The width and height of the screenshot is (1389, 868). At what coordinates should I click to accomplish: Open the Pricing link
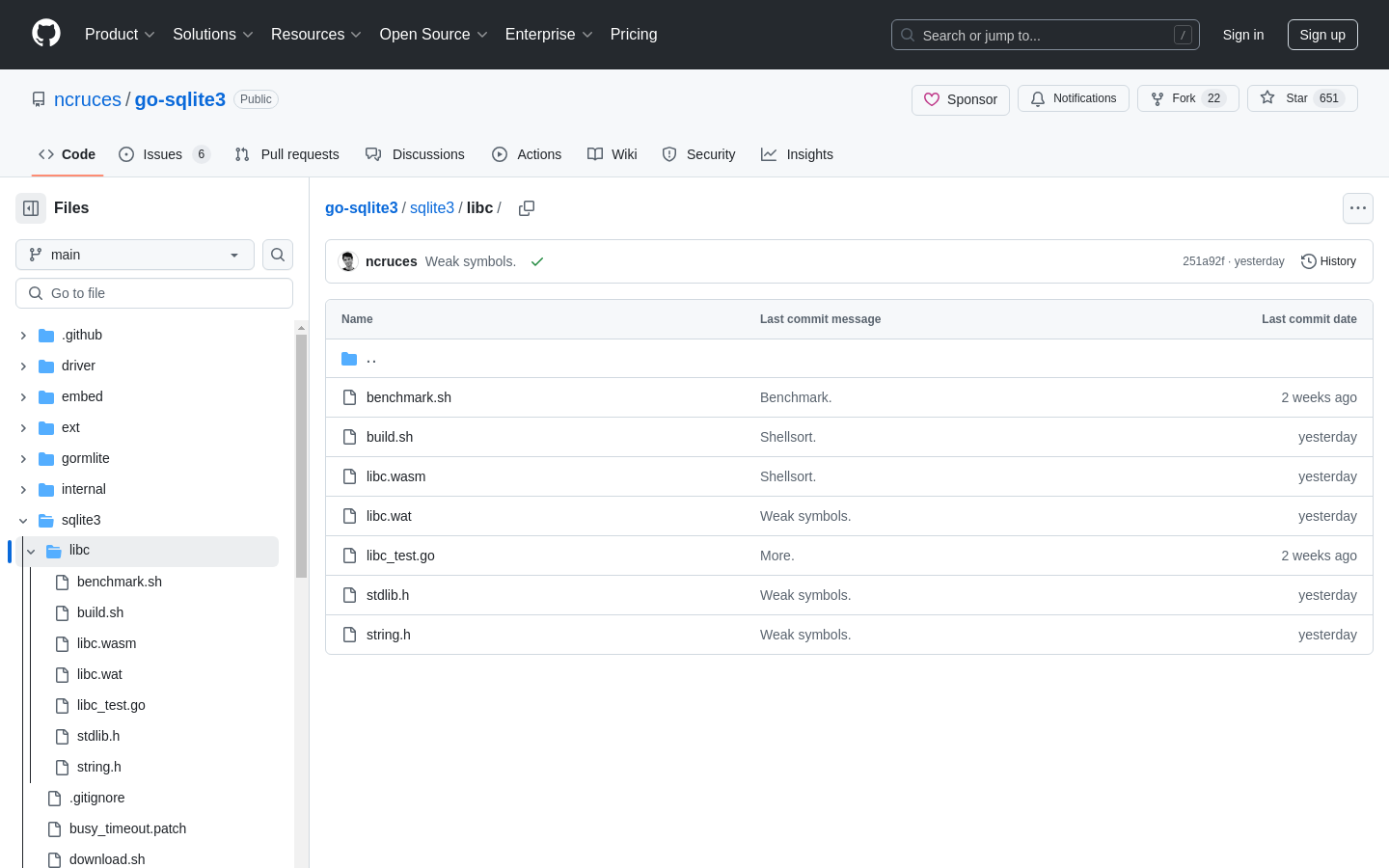[634, 35]
